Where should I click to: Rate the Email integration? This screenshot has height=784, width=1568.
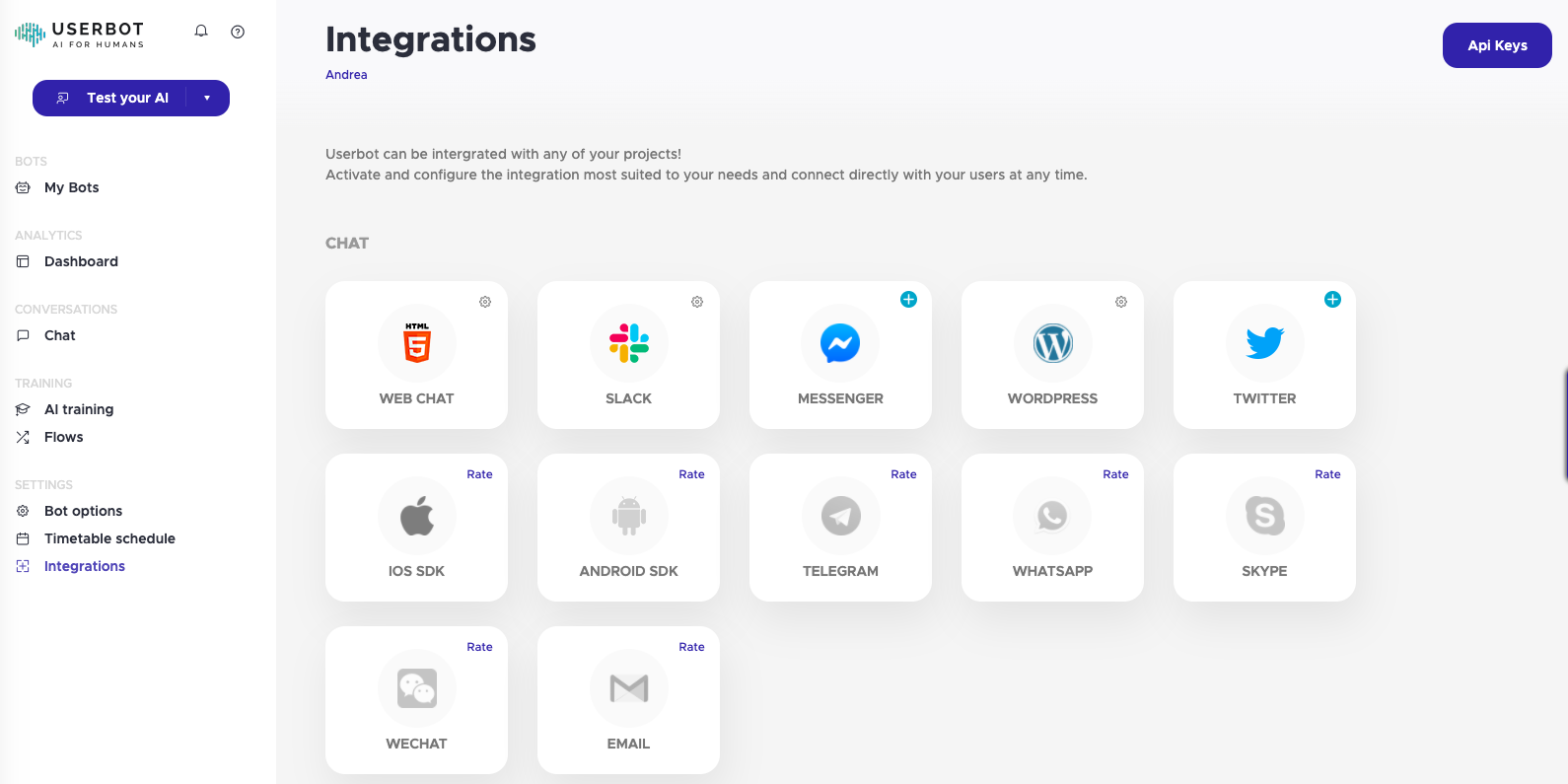[691, 647]
